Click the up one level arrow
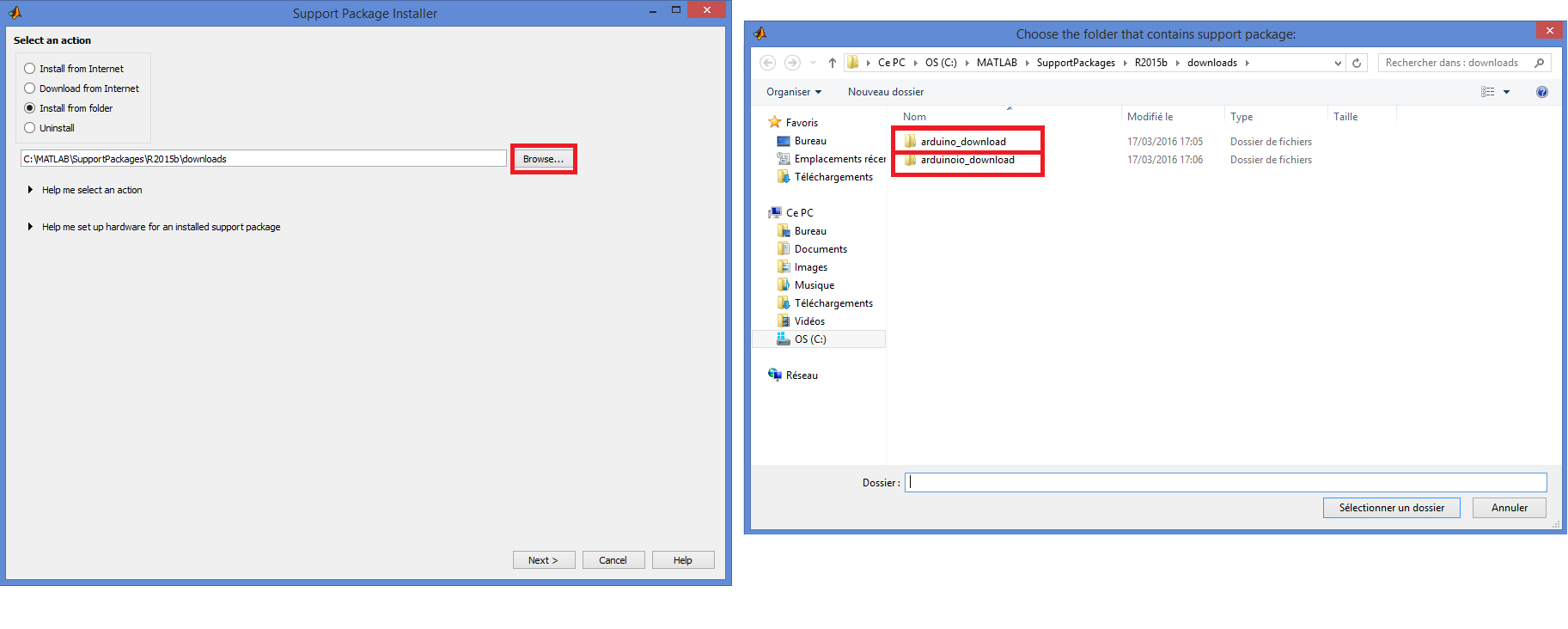This screenshot has height=629, width=1568. click(832, 63)
